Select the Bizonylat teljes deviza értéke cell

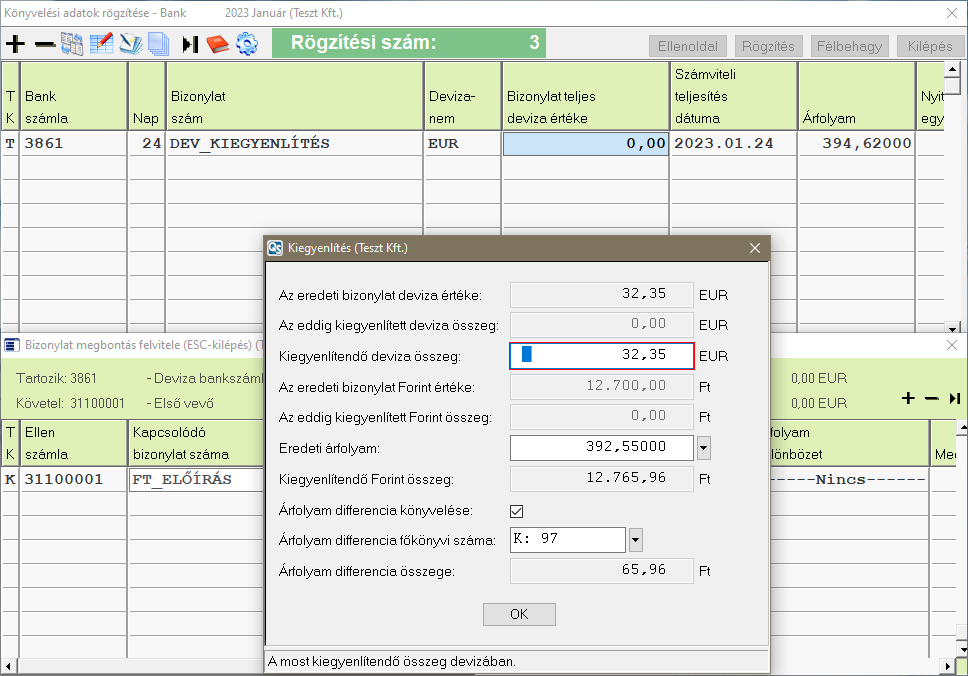pos(585,143)
